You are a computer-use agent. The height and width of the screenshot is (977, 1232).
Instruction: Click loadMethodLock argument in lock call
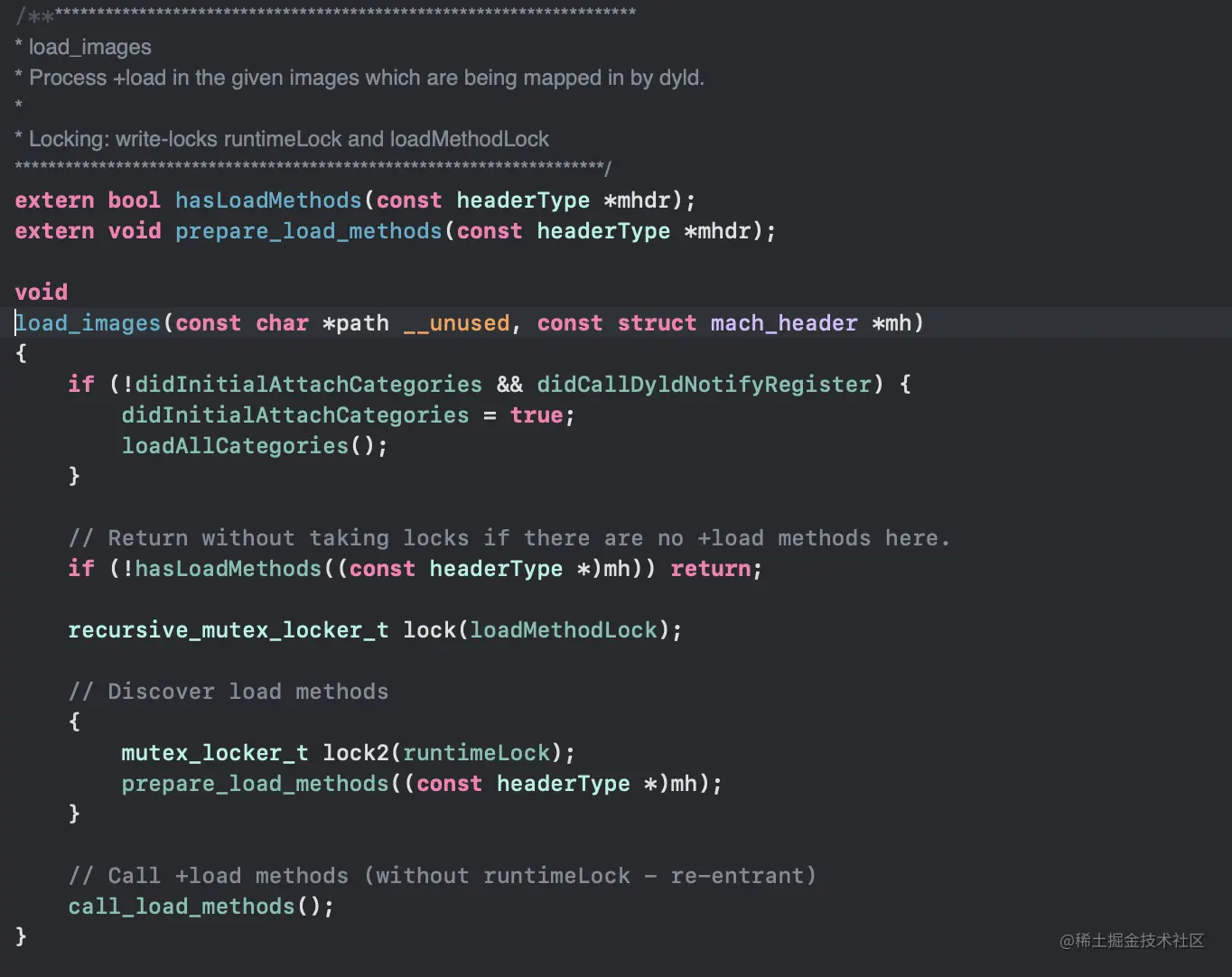pos(564,630)
